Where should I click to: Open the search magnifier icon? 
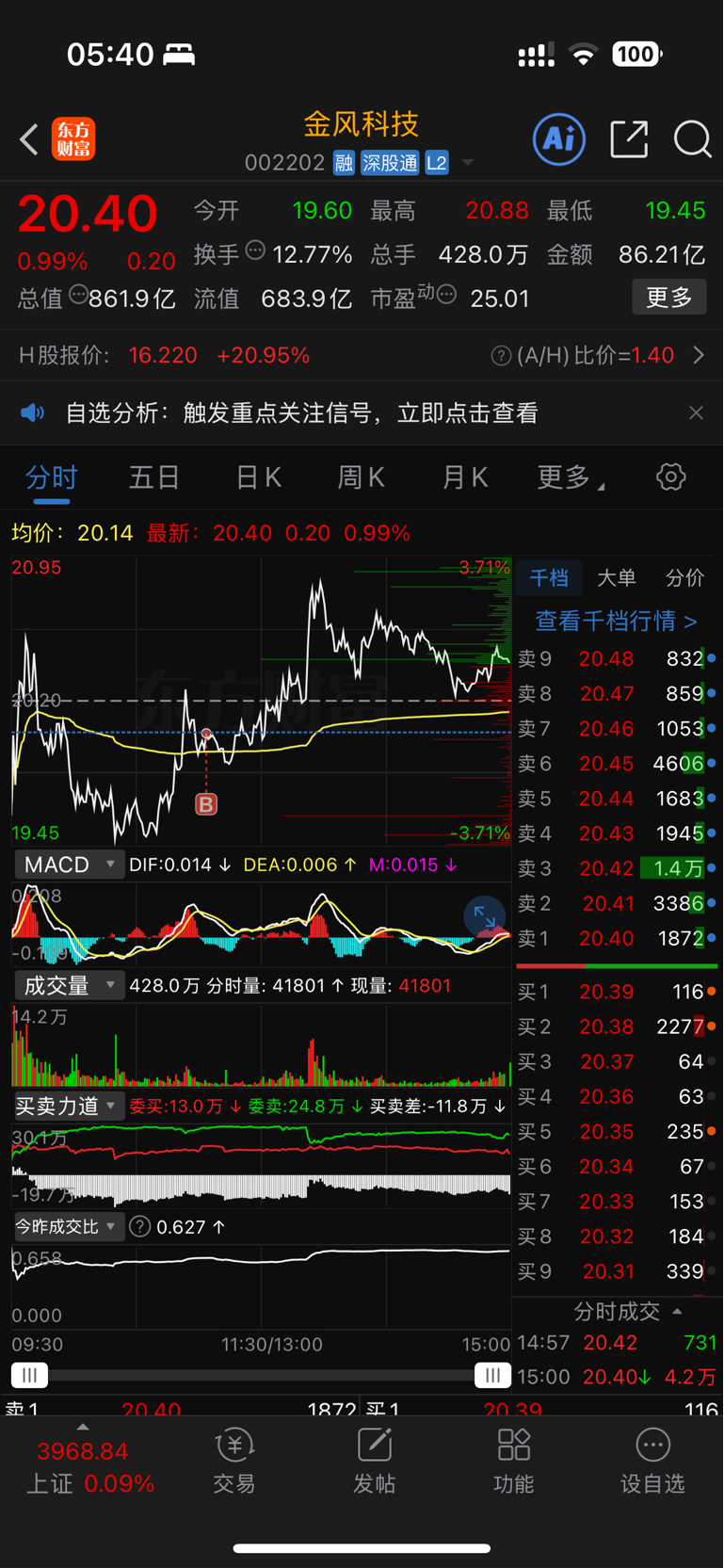pos(692,139)
